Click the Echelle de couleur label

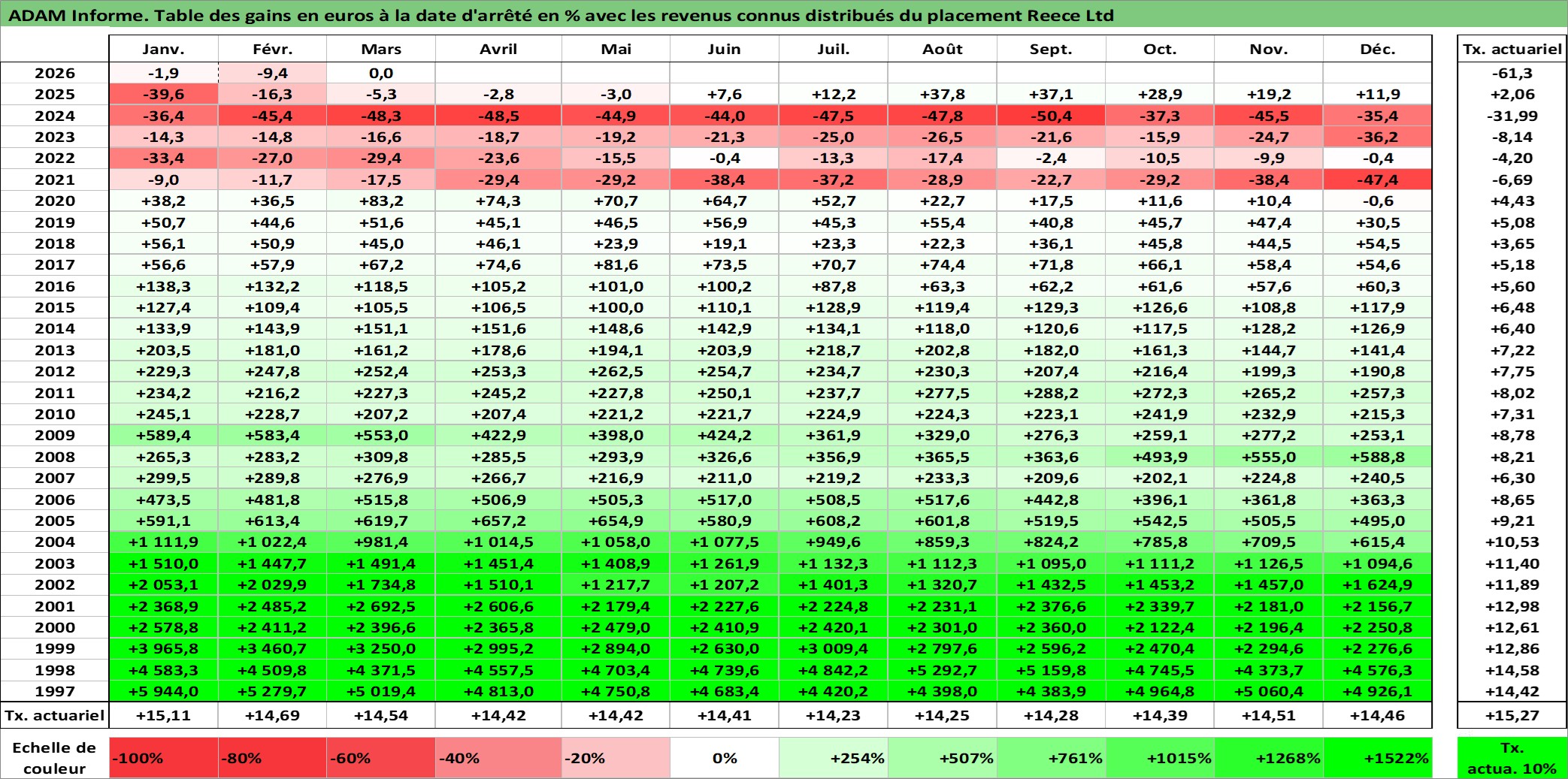pos(55,758)
